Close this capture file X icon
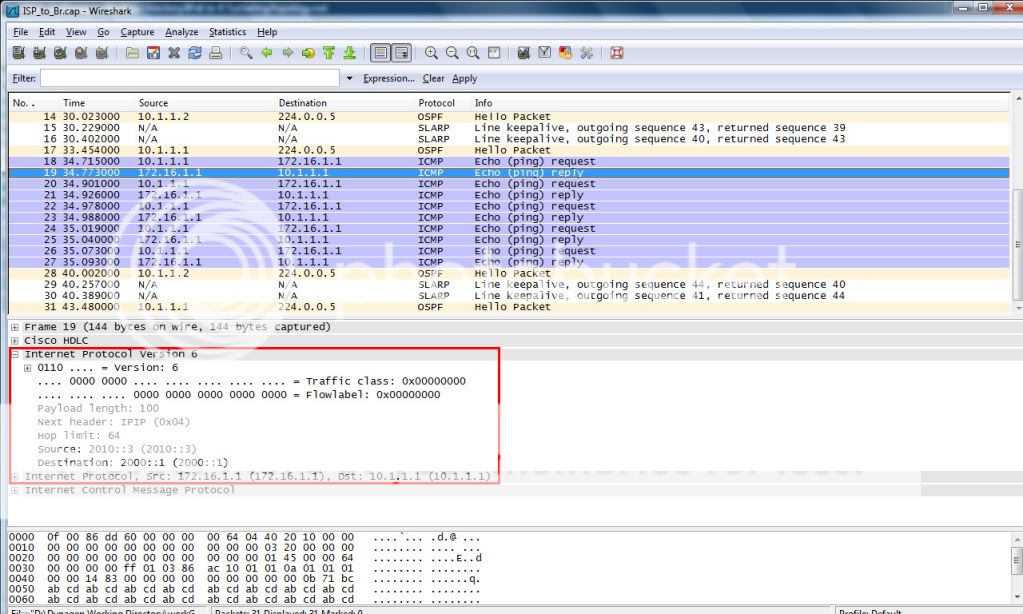This screenshot has height=614, width=1023. point(174,53)
